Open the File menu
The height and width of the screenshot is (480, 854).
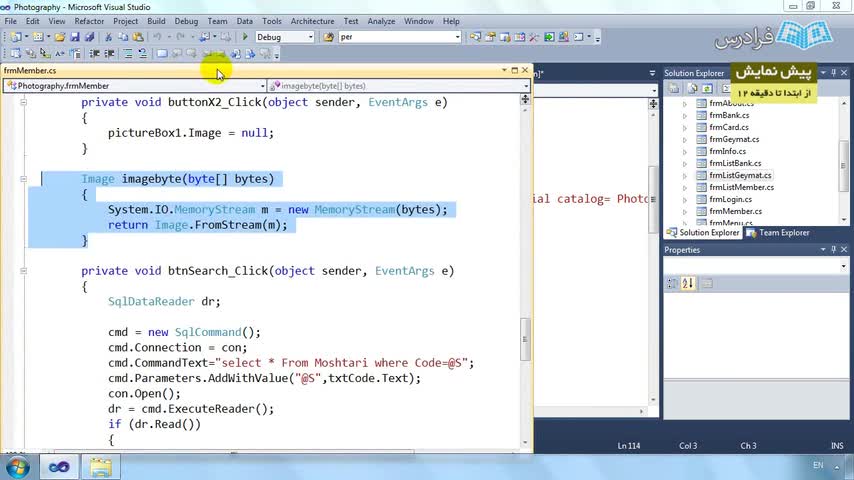pyautogui.click(x=10, y=21)
